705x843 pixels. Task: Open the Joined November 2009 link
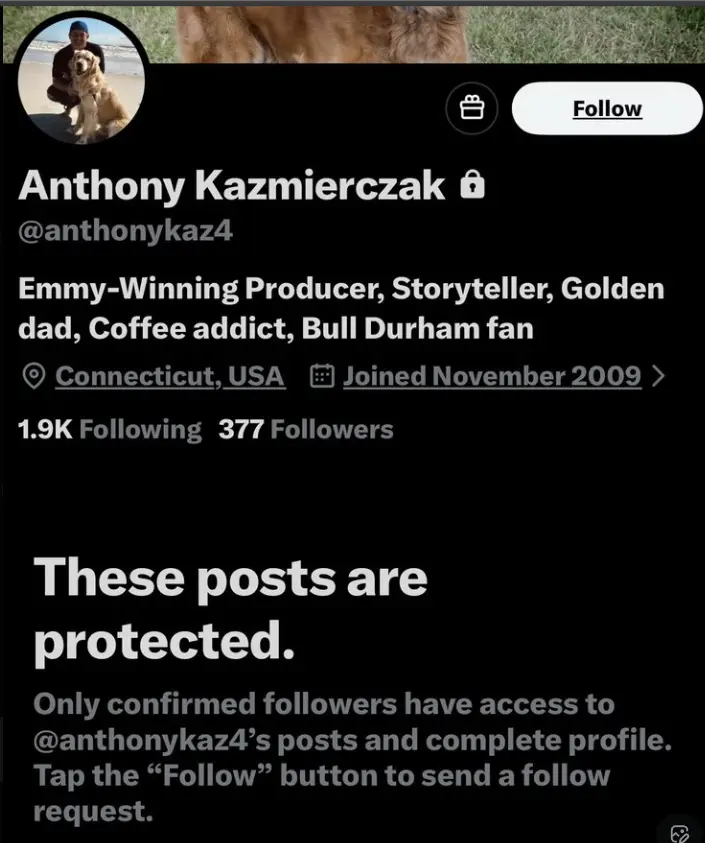click(x=491, y=376)
